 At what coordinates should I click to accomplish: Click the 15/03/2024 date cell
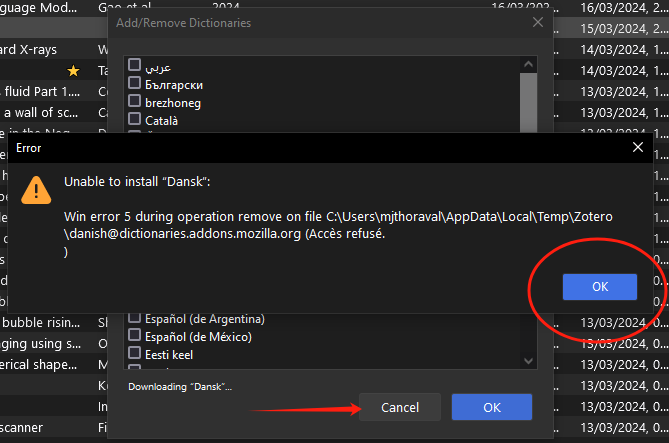[625, 29]
